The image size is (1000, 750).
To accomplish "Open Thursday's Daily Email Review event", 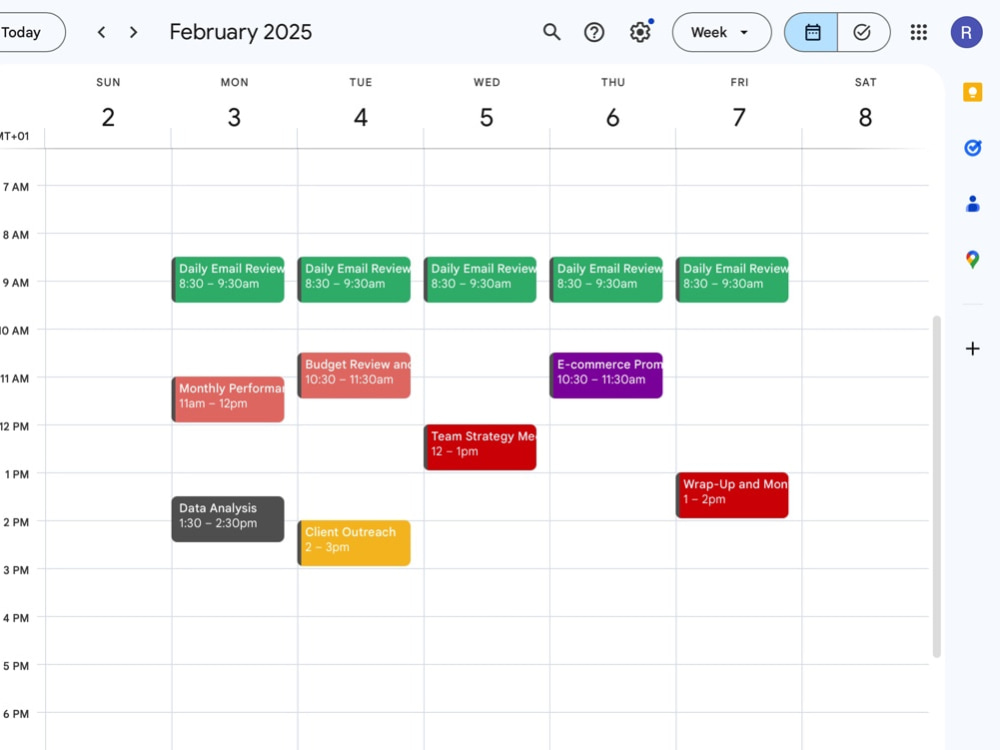I will coord(606,279).
